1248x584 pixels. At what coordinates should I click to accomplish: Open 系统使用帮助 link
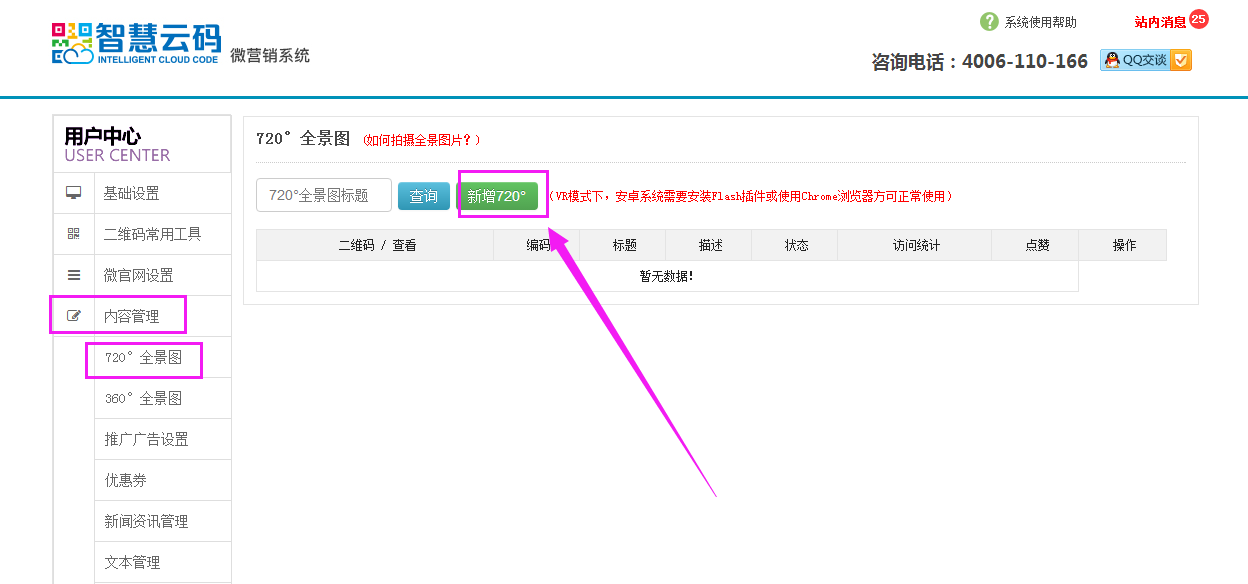click(x=1041, y=22)
